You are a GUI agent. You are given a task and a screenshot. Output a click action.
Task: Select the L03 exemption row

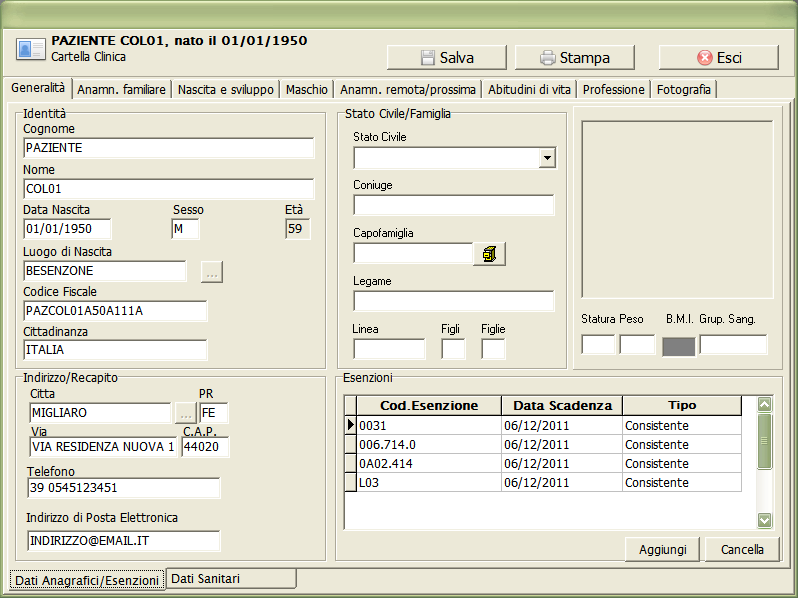pyautogui.click(x=429, y=483)
